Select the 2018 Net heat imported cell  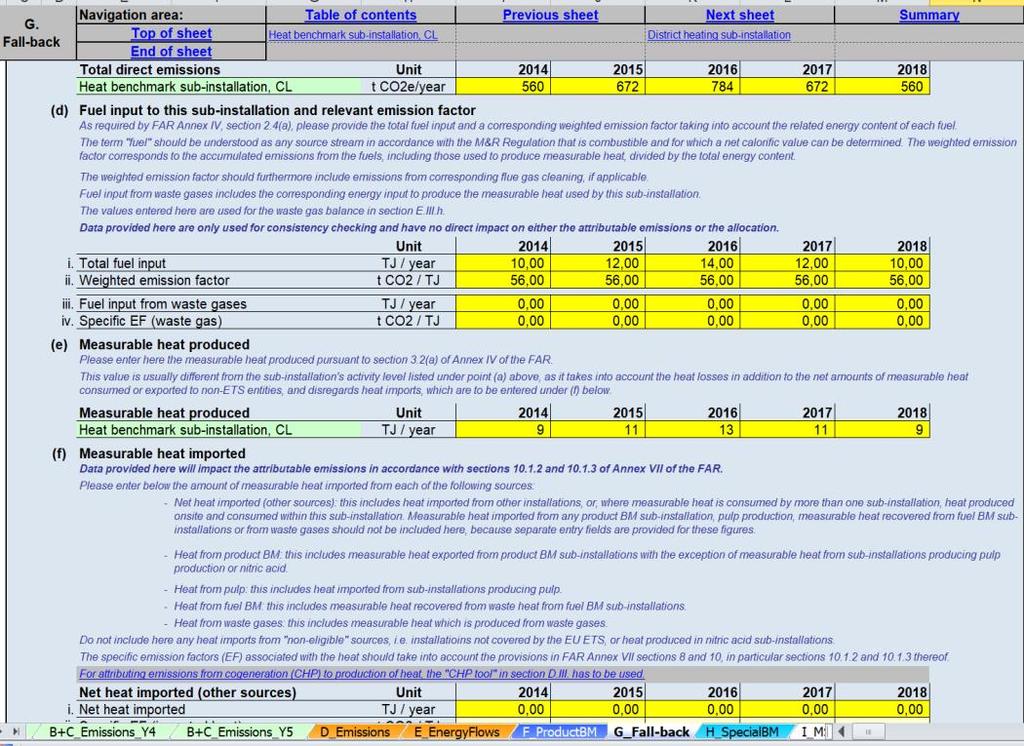point(882,709)
